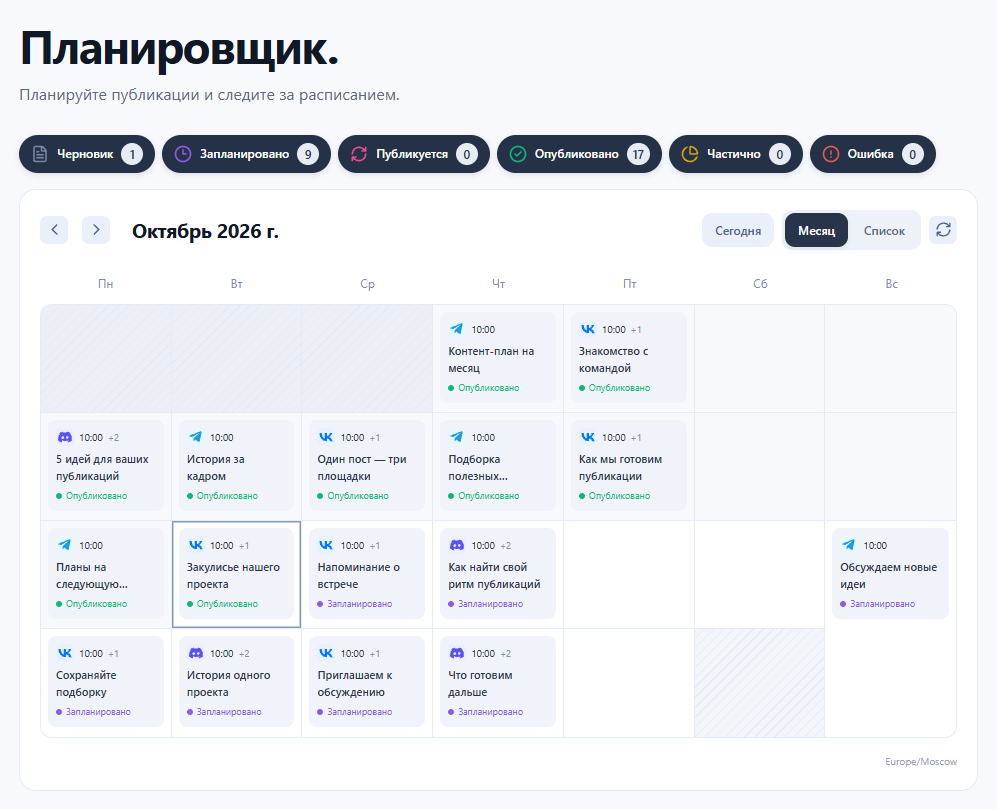Screen dimensions: 997x809
Task: Click the VK icon on Как мы готовим публикации
Action: (588, 437)
